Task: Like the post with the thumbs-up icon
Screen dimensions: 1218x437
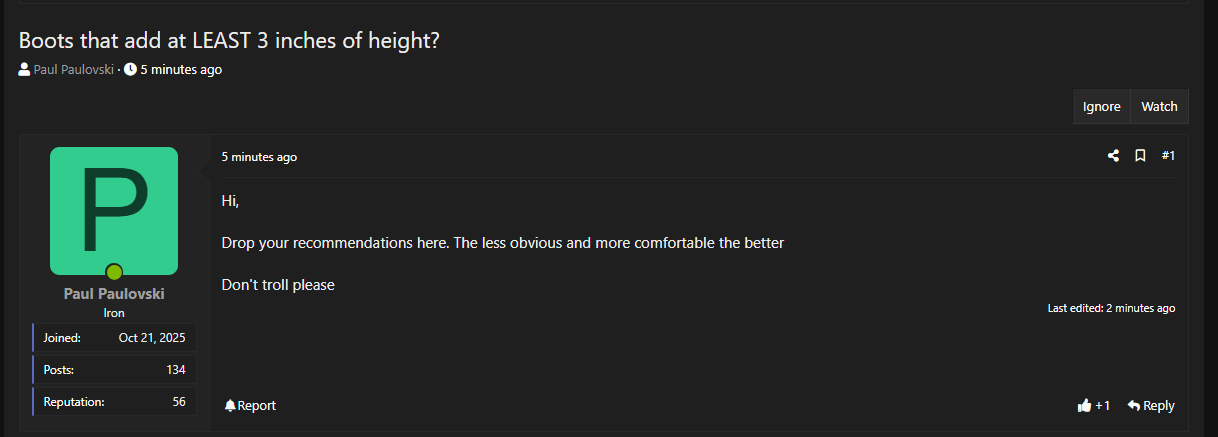Action: 1084,405
